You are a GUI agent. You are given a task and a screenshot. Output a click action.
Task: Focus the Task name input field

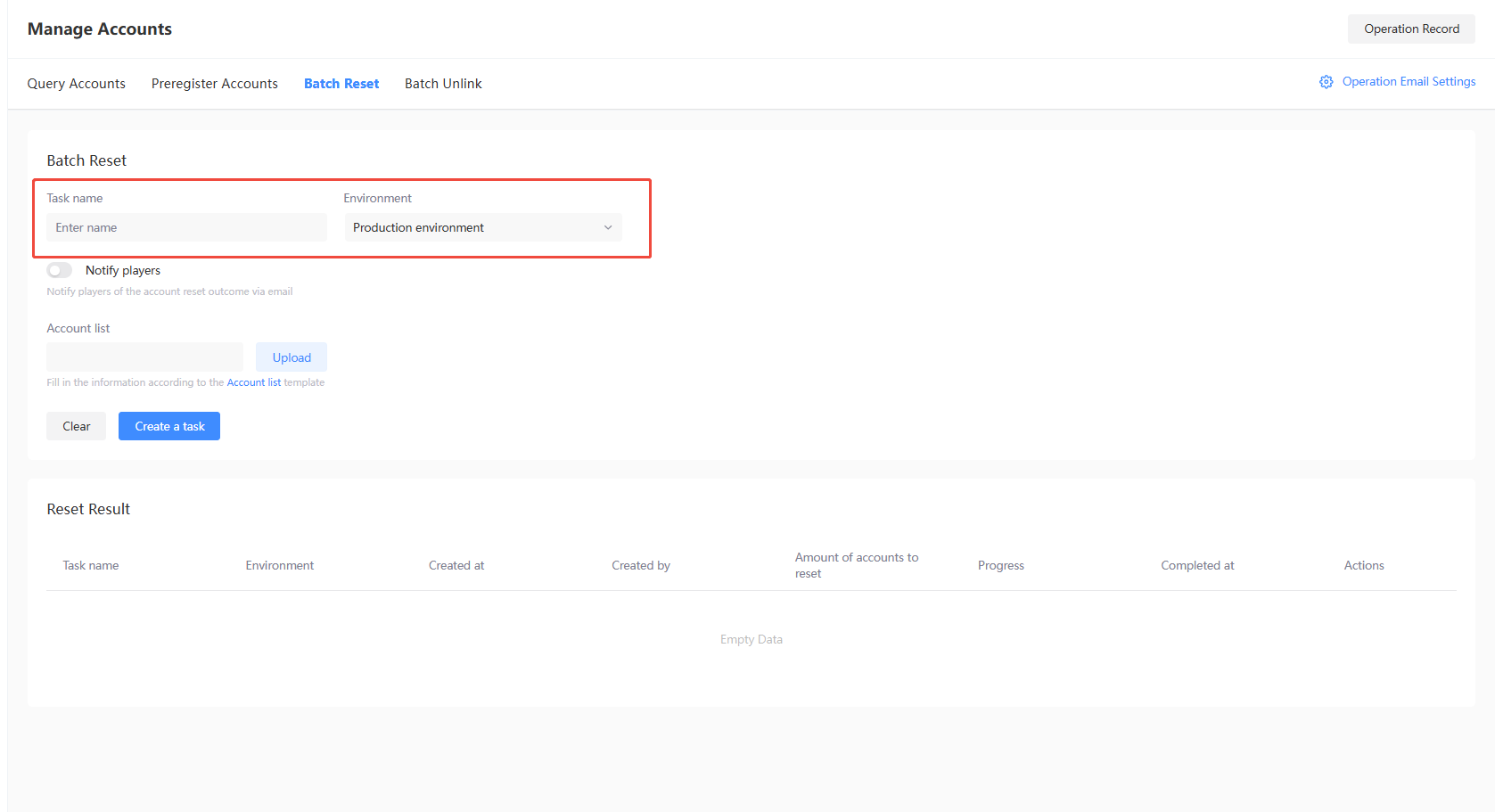tap(186, 227)
